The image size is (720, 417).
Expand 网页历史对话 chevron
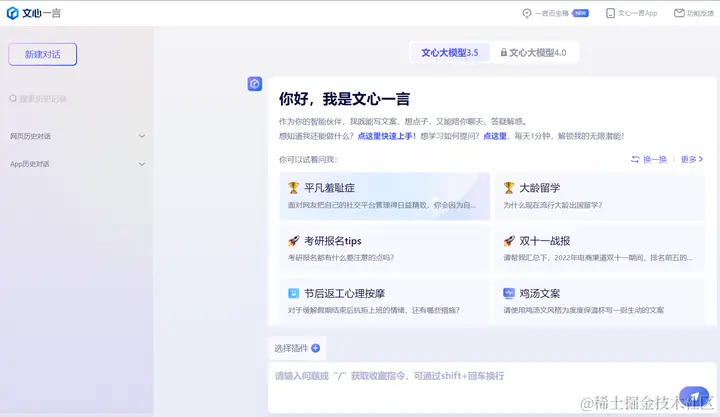[142, 136]
